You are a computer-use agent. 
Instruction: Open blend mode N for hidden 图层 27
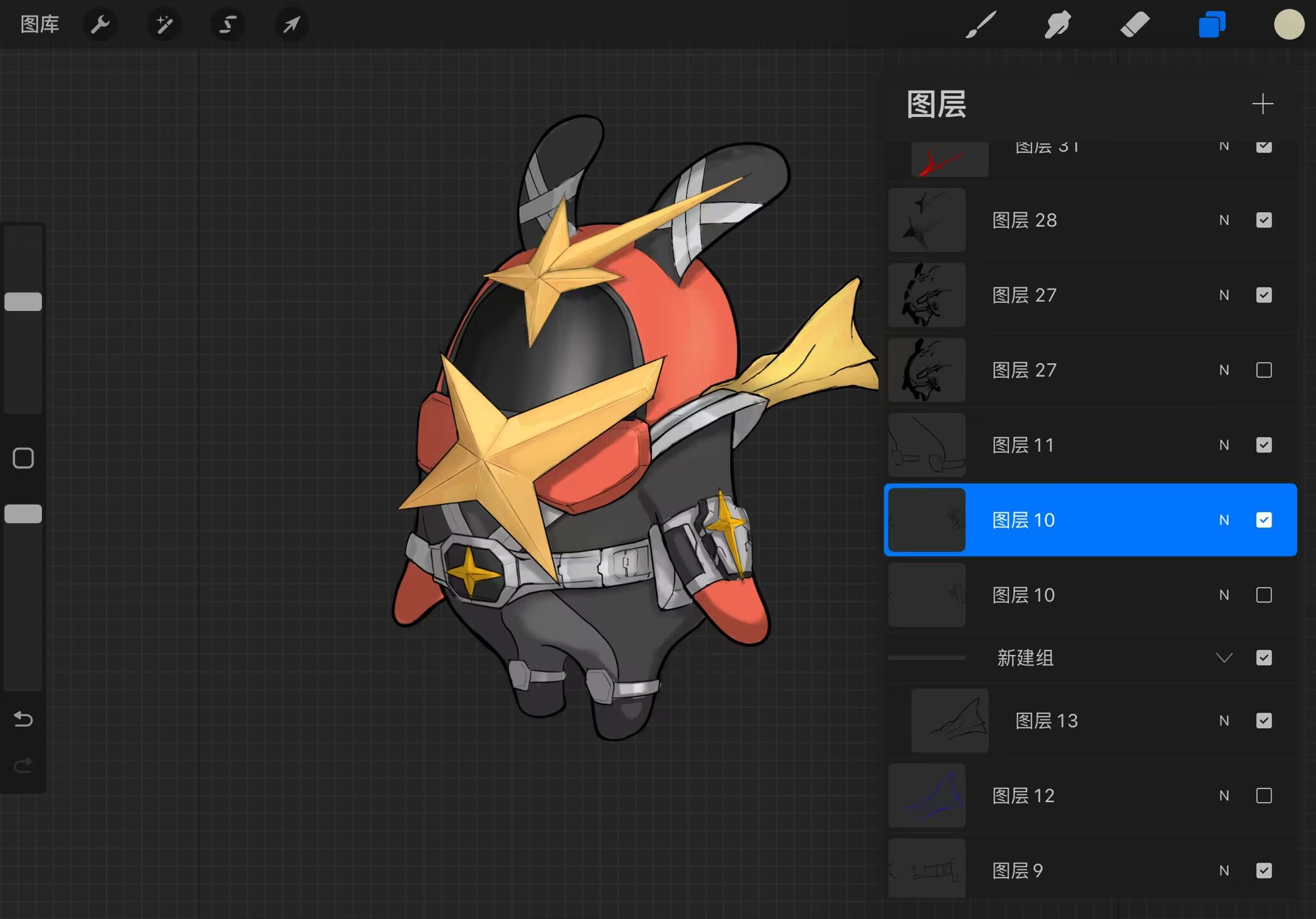[x=1224, y=370]
